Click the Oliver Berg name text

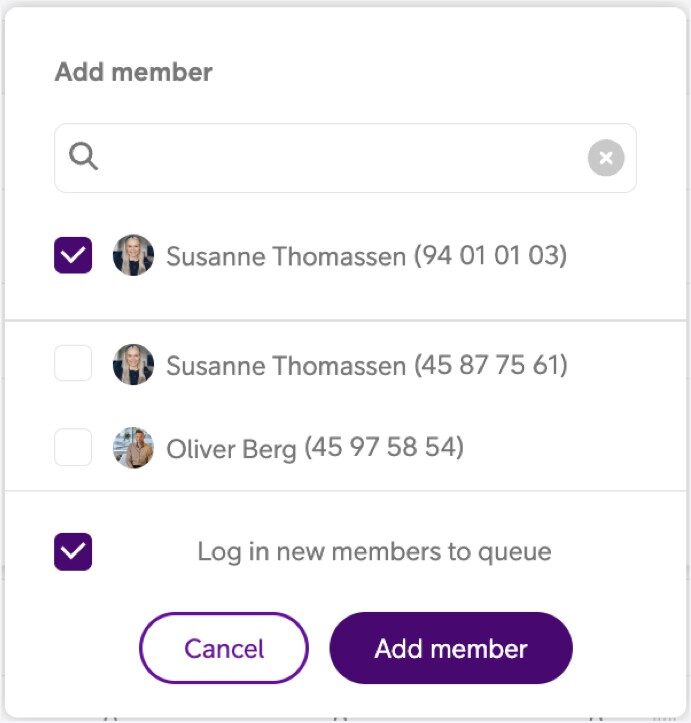pyautogui.click(x=231, y=449)
